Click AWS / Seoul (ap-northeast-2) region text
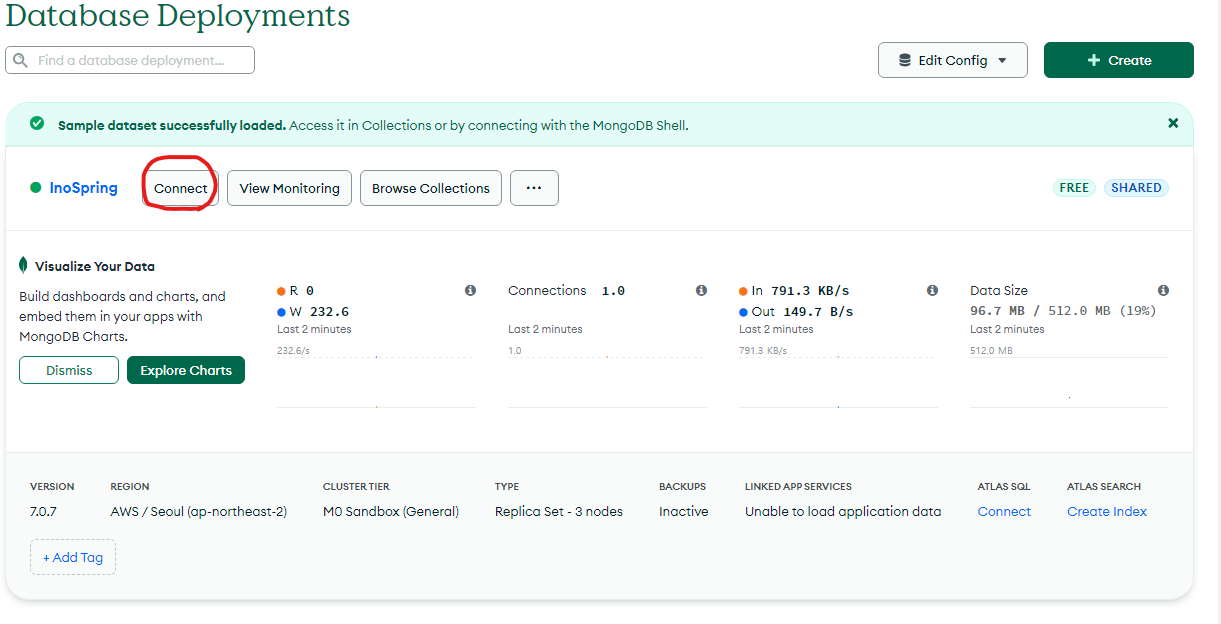This screenshot has height=624, width=1221. pyautogui.click(x=199, y=511)
